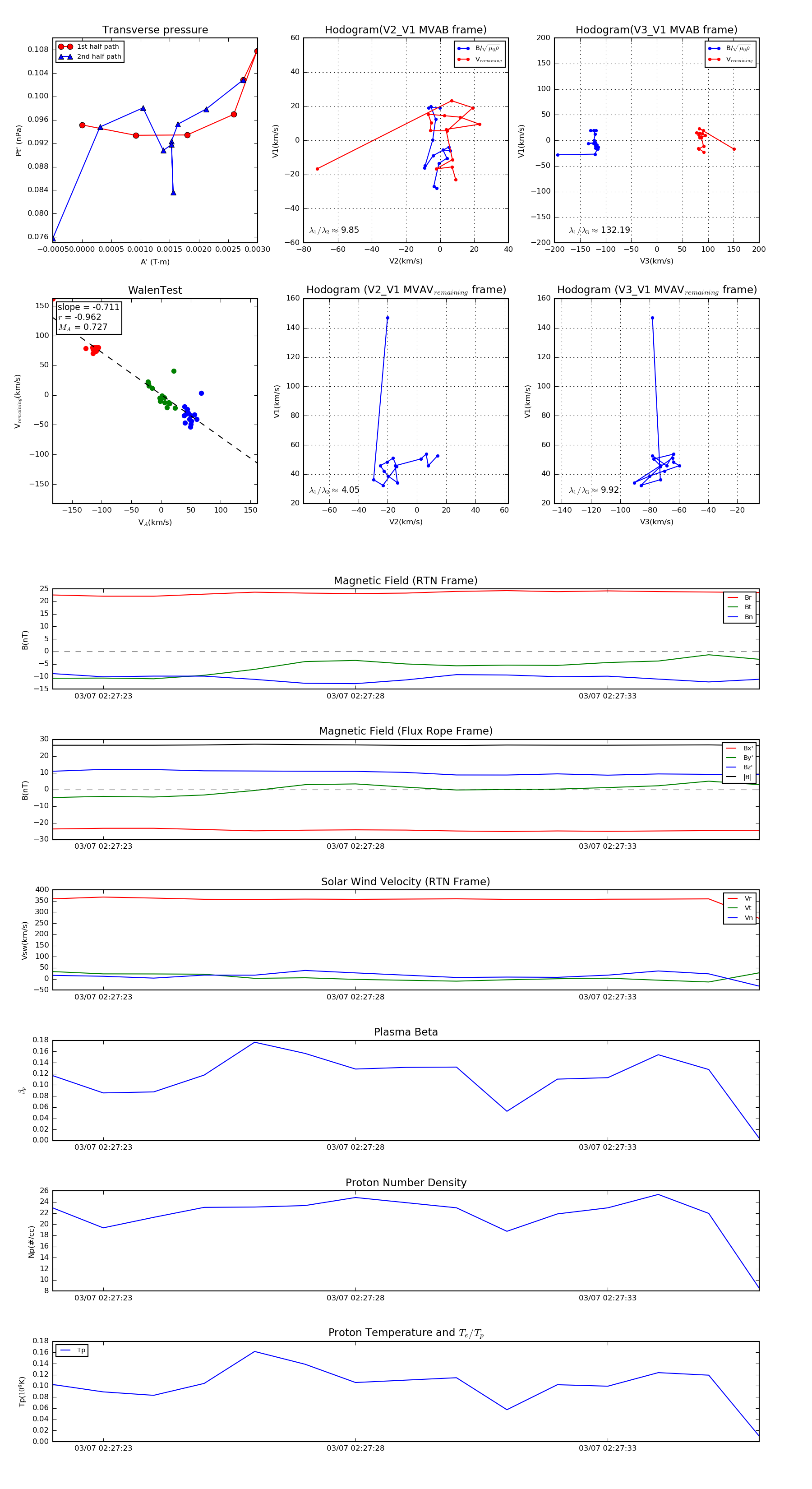Click the "Magnetic Field (Flux Rope Frame)" title
The image size is (812, 1489).
coord(406,731)
